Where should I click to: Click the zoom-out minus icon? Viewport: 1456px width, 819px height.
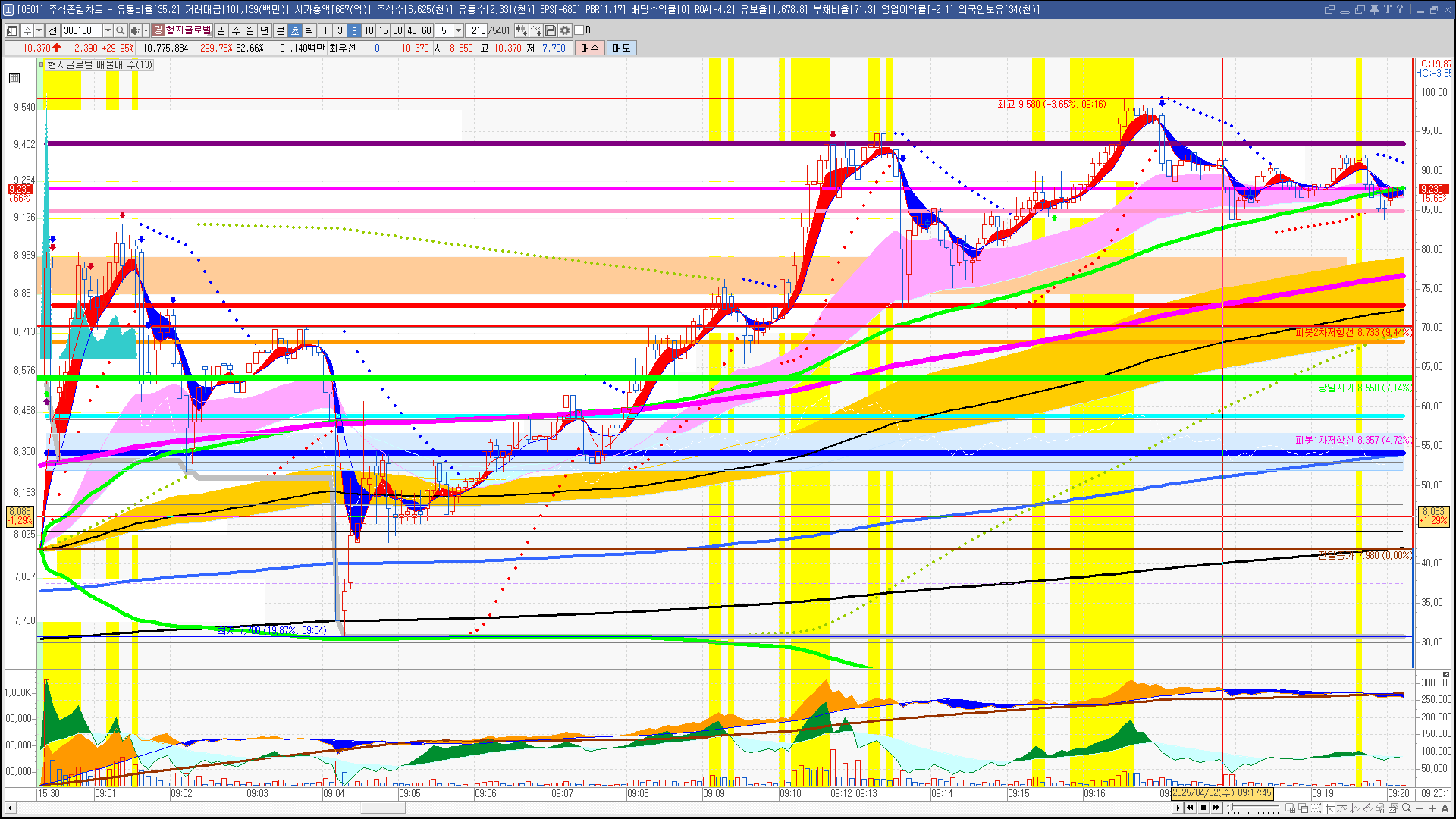point(1420,808)
